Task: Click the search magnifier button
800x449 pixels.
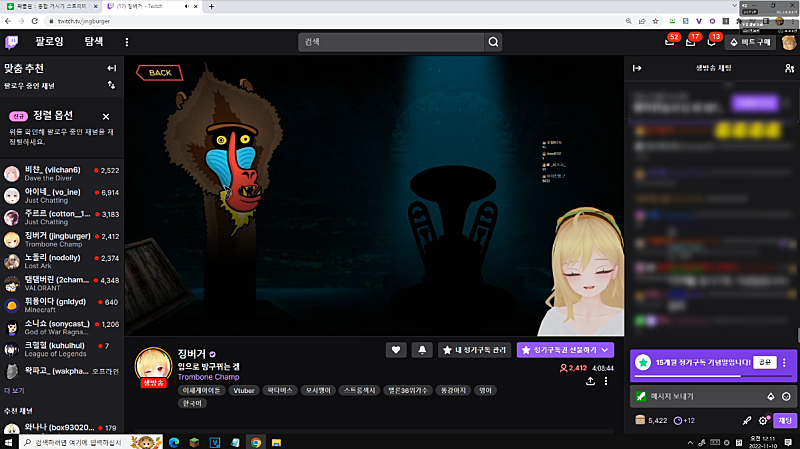Action: click(493, 42)
